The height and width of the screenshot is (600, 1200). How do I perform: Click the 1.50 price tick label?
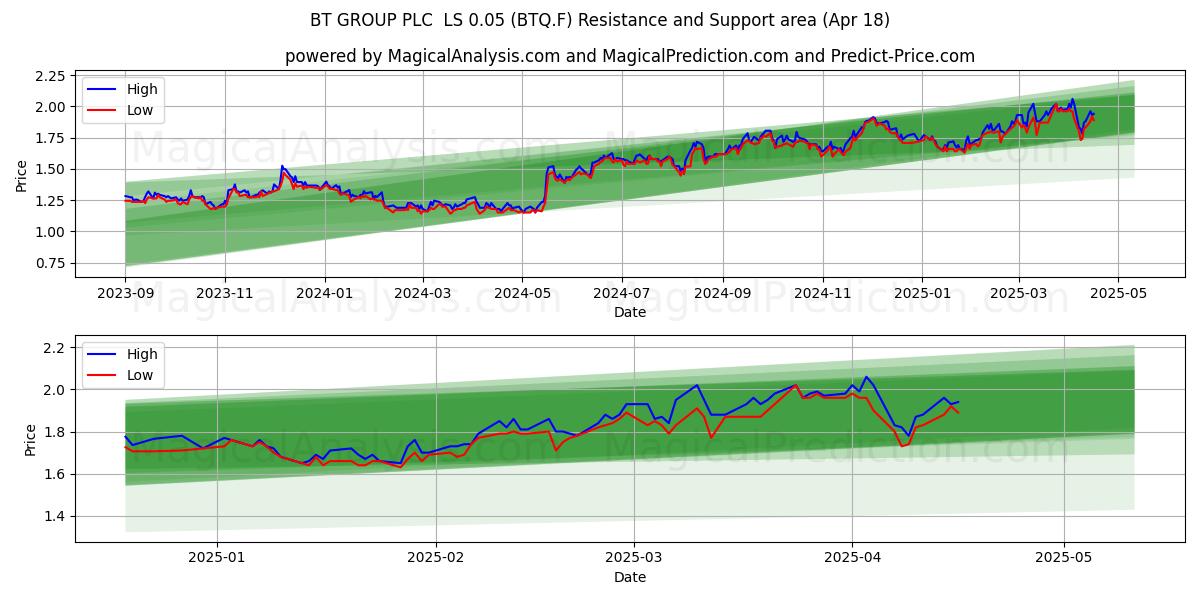(50, 169)
